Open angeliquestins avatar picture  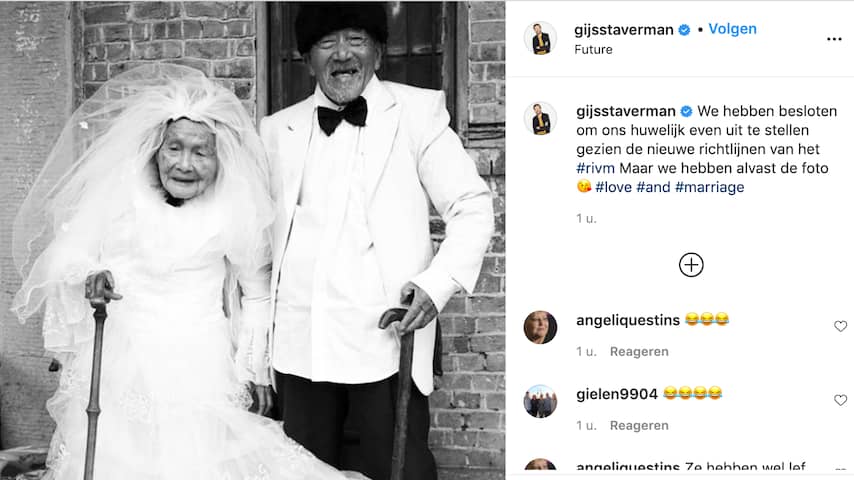coord(540,327)
